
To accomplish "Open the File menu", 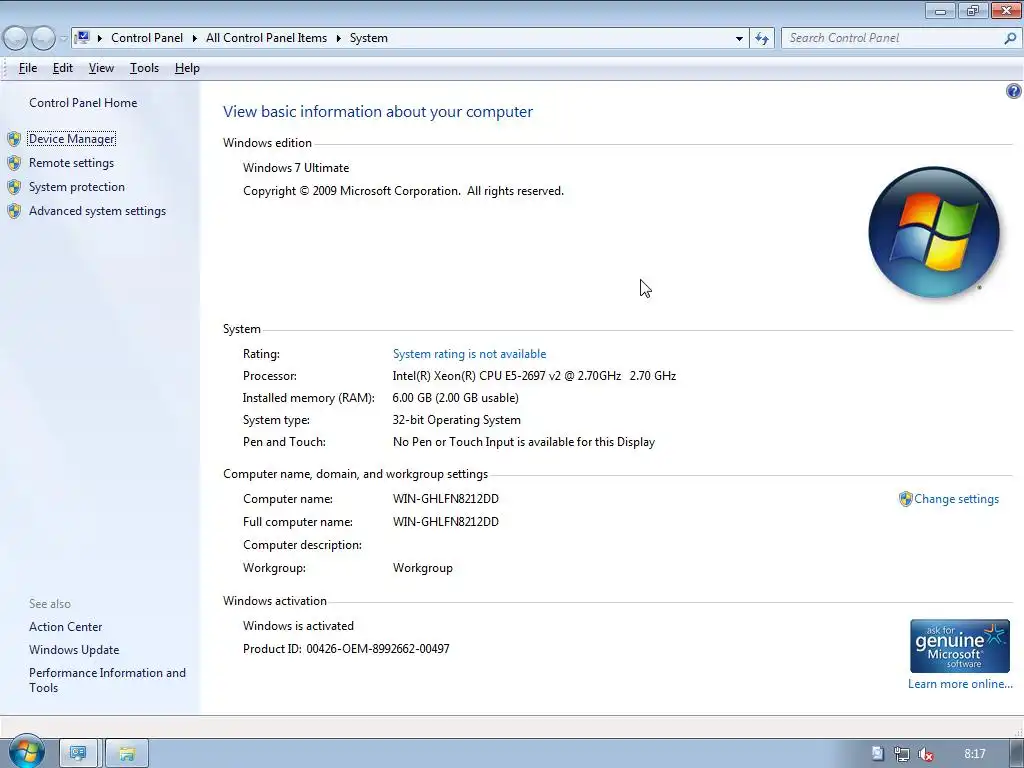I will point(27,68).
